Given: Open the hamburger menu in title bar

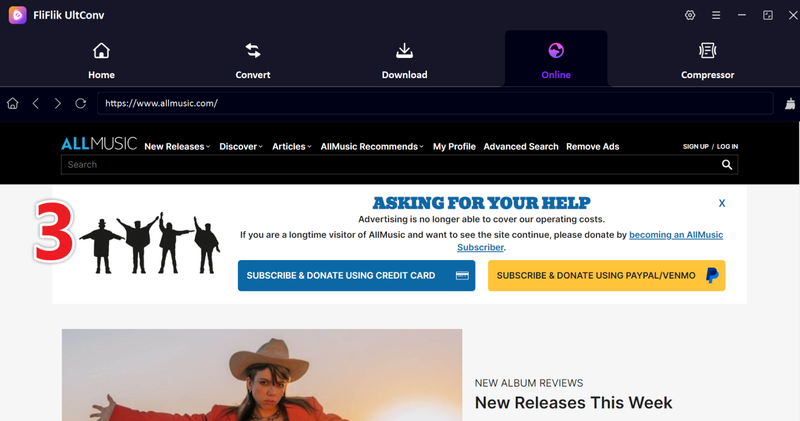Looking at the screenshot, I should click(716, 15).
